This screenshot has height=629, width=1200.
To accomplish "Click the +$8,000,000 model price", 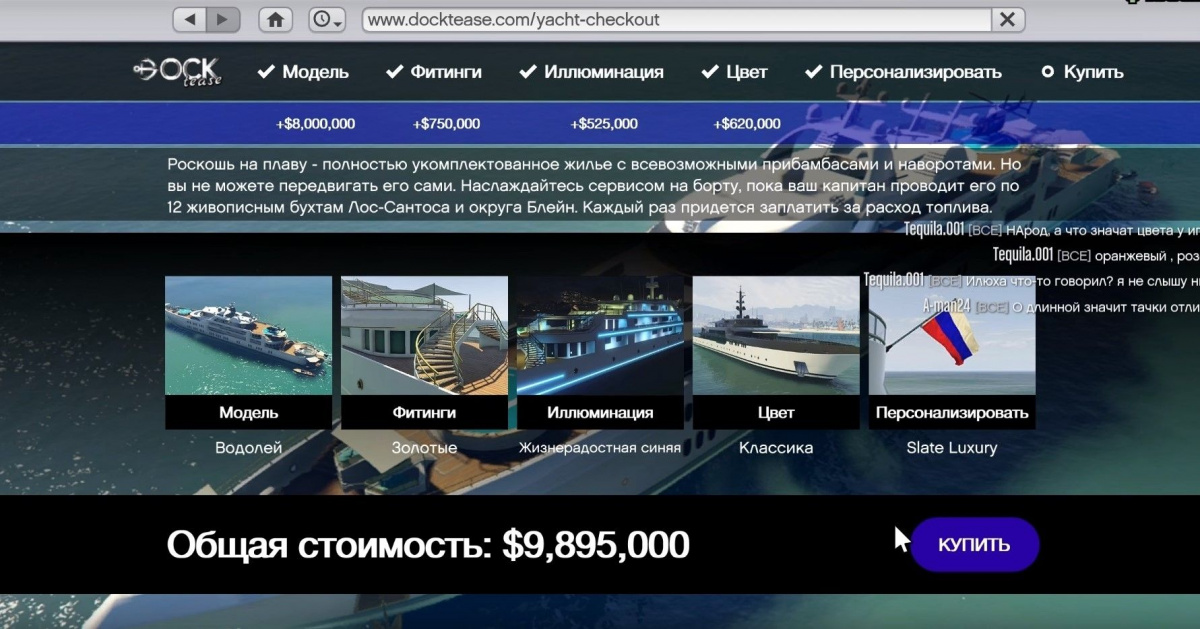I will point(315,124).
